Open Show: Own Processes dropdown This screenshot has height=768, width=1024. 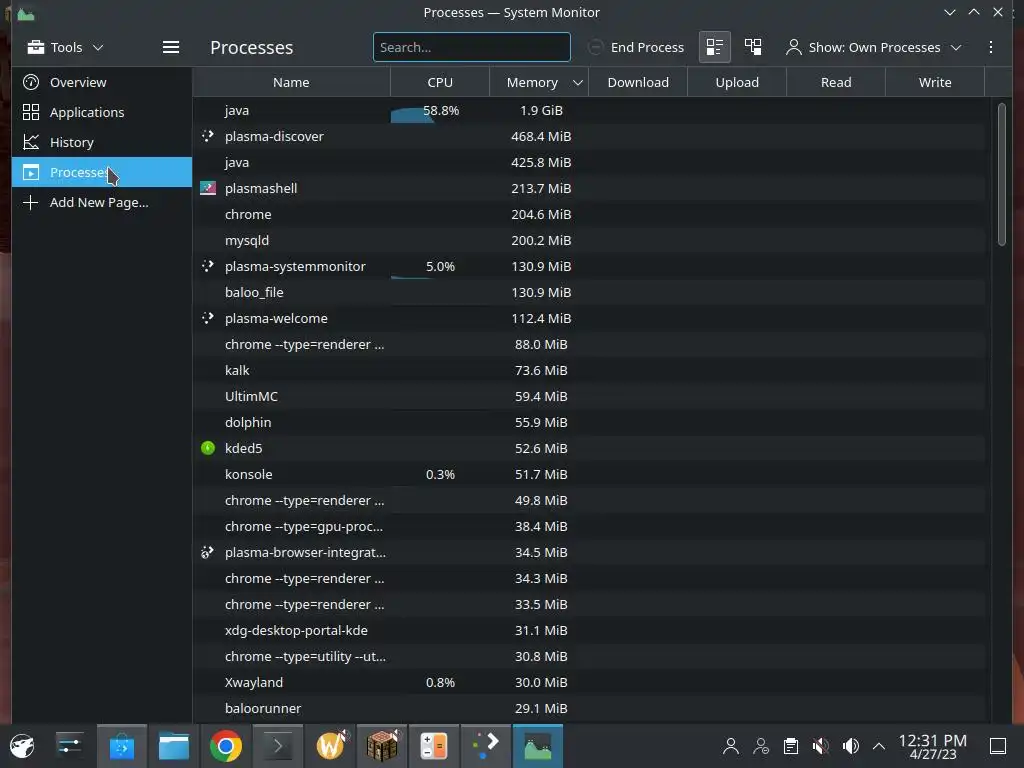(x=874, y=47)
